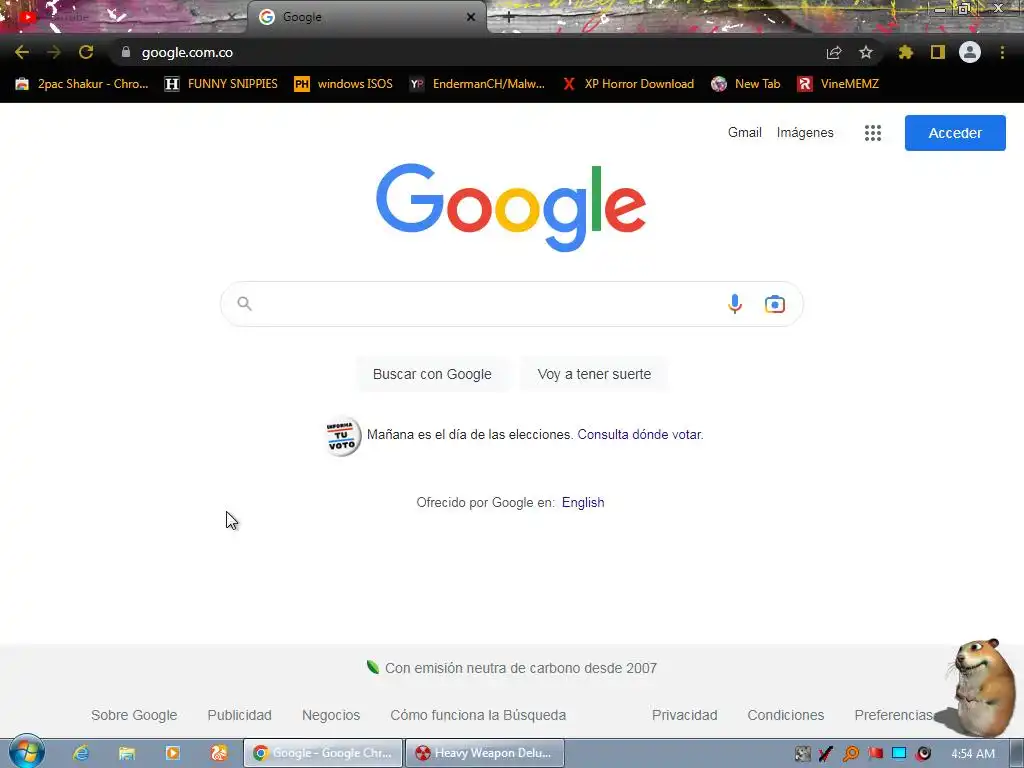The width and height of the screenshot is (1024, 768).
Task: Click the Google logo
Action: [511, 207]
